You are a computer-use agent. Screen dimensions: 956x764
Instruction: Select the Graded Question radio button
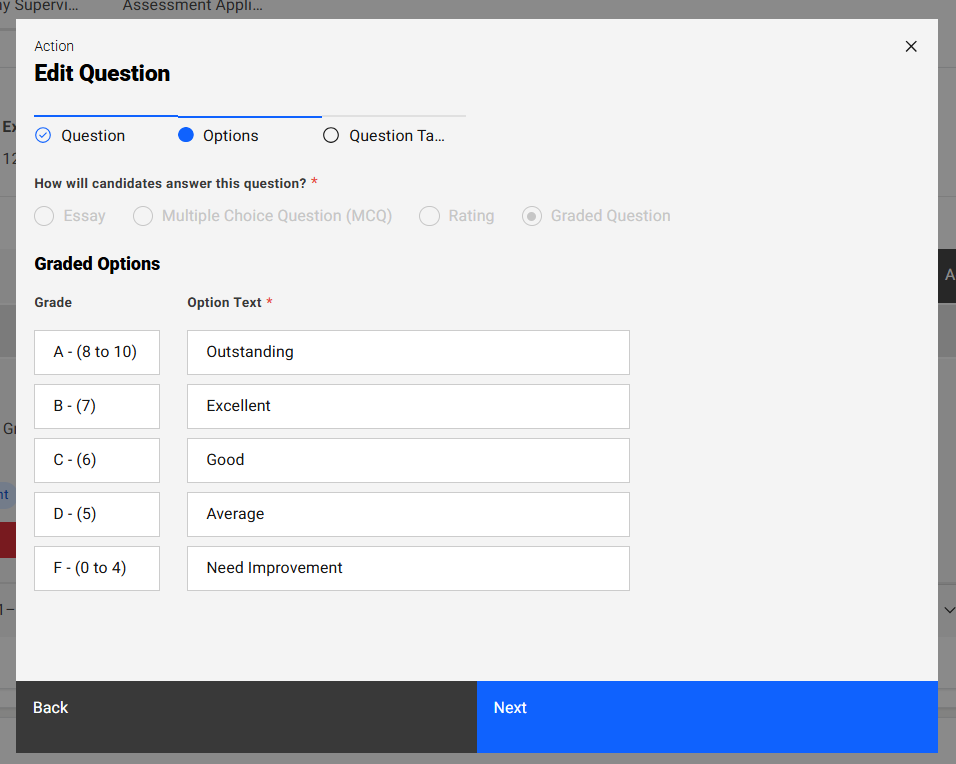[x=533, y=216]
